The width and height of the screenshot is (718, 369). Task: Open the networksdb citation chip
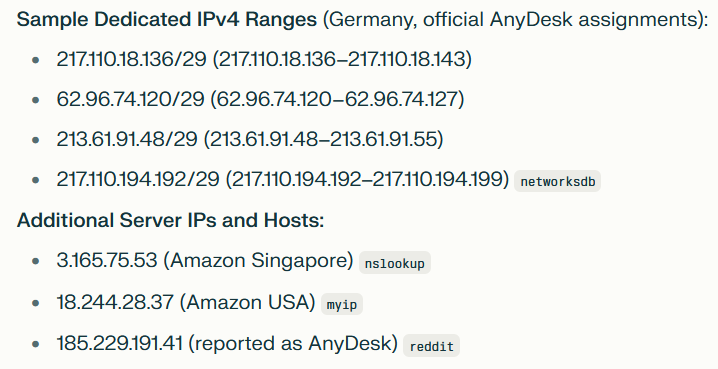tap(557, 181)
